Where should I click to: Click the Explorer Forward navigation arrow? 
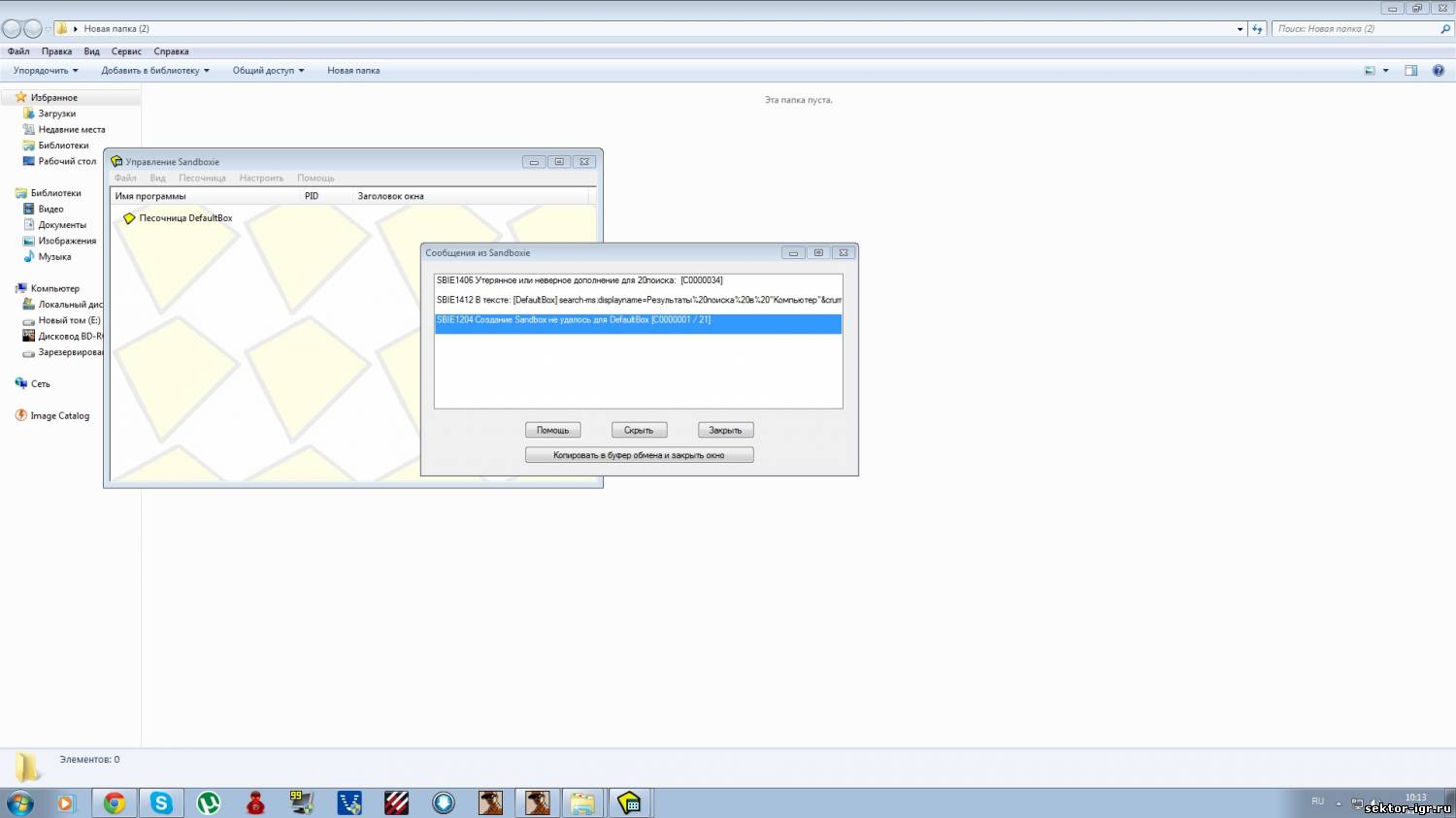click(33, 29)
